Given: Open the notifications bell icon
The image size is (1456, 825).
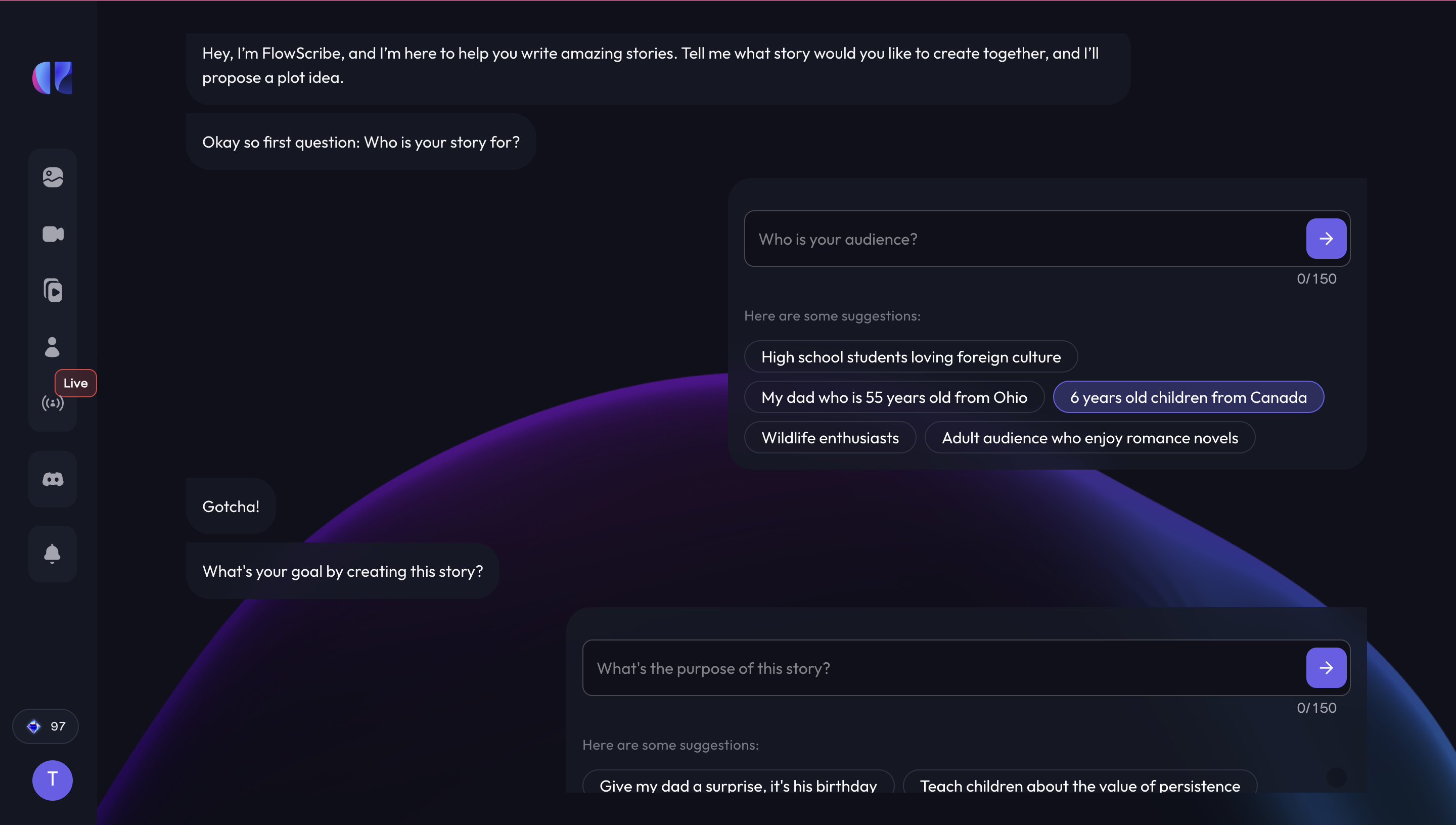Looking at the screenshot, I should click(x=52, y=554).
